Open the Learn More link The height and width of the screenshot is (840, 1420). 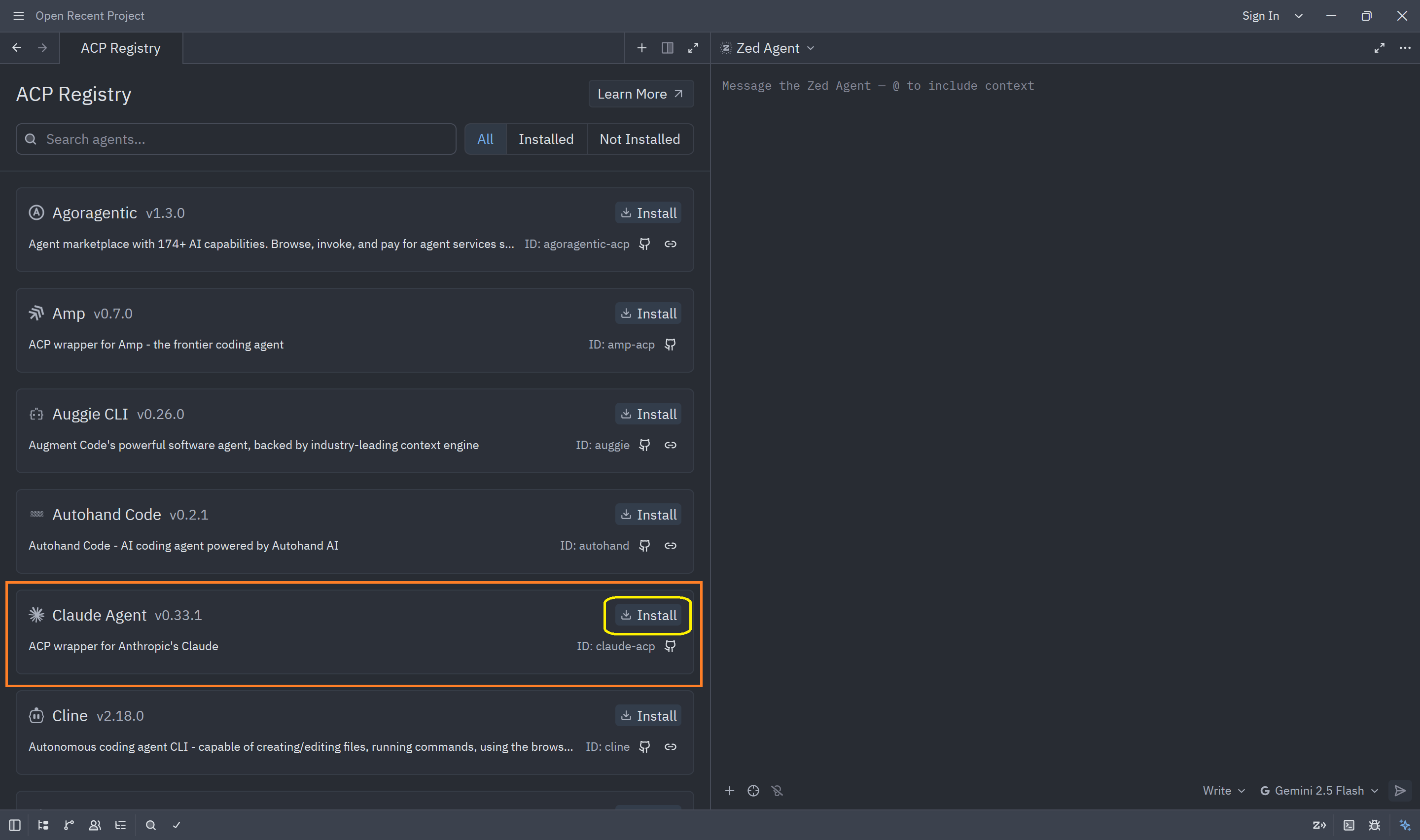(x=640, y=94)
